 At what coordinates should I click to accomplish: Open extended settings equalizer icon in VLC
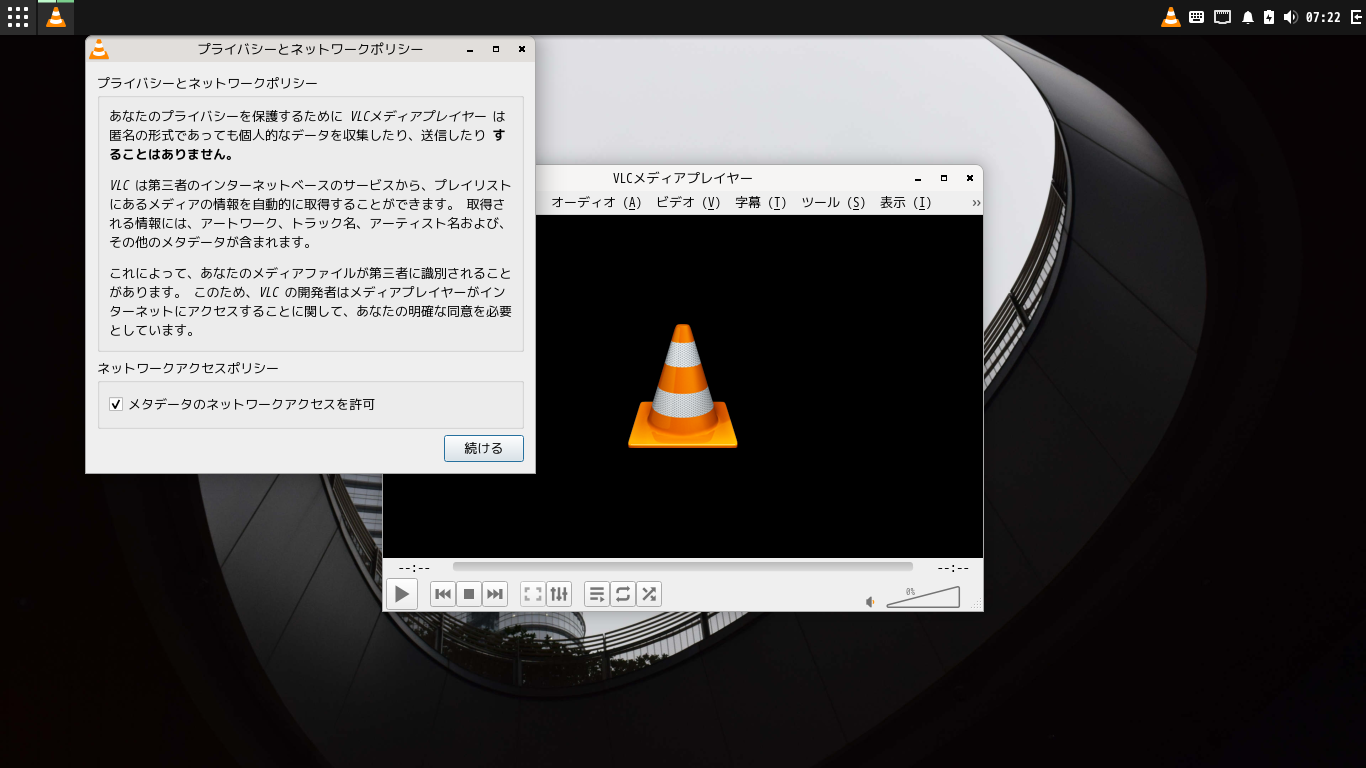point(559,594)
